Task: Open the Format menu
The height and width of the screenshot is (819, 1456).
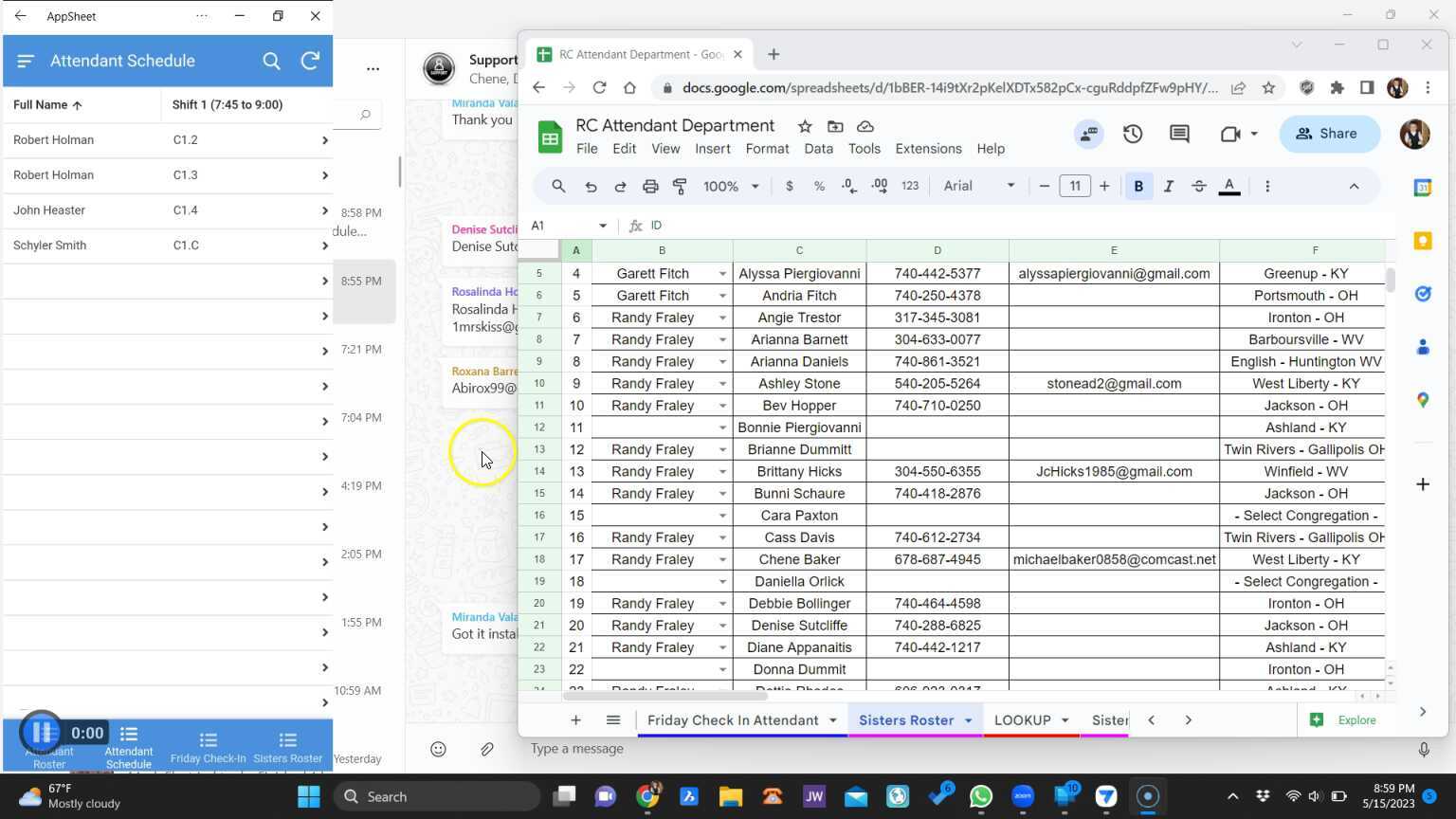Action: [x=766, y=148]
